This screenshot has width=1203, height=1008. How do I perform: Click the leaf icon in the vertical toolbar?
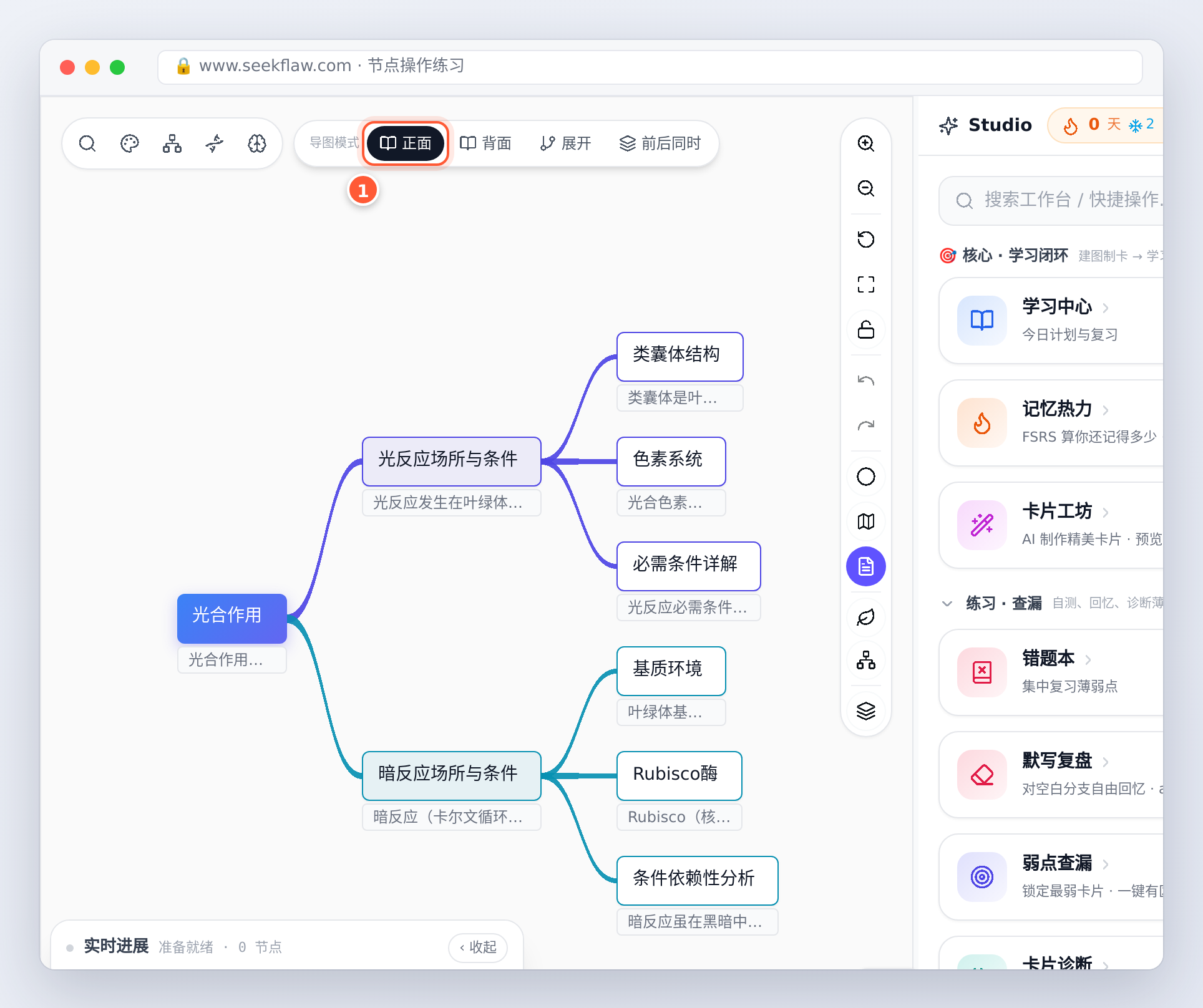[866, 618]
